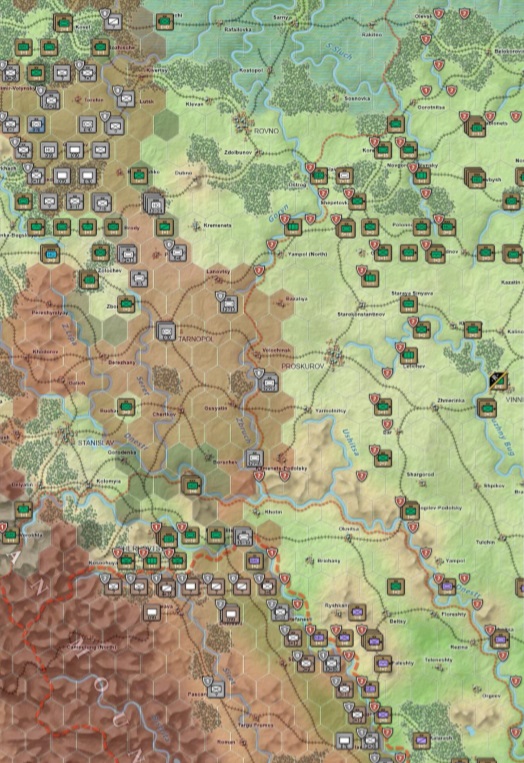Select the Soviet unit south of Borschev

click(x=191, y=485)
